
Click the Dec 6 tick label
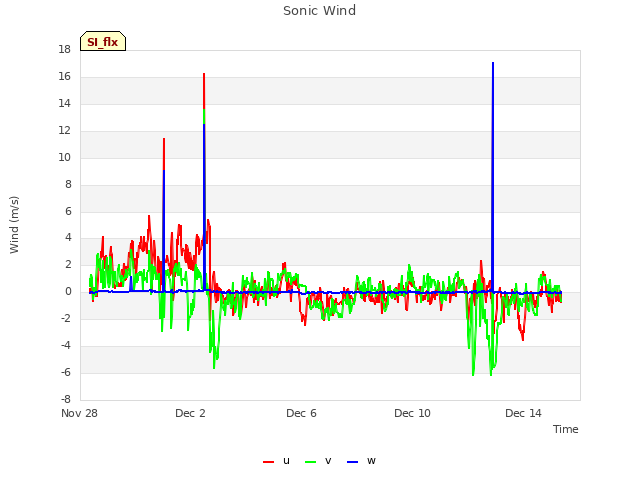coord(301,413)
